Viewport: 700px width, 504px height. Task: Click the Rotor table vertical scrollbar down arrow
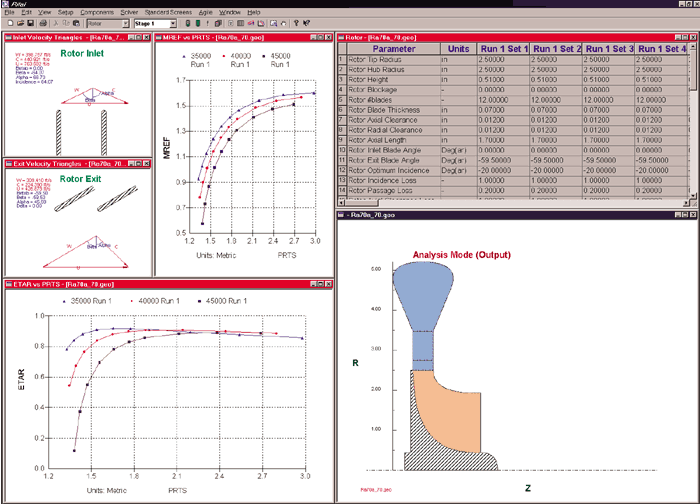coord(693,196)
